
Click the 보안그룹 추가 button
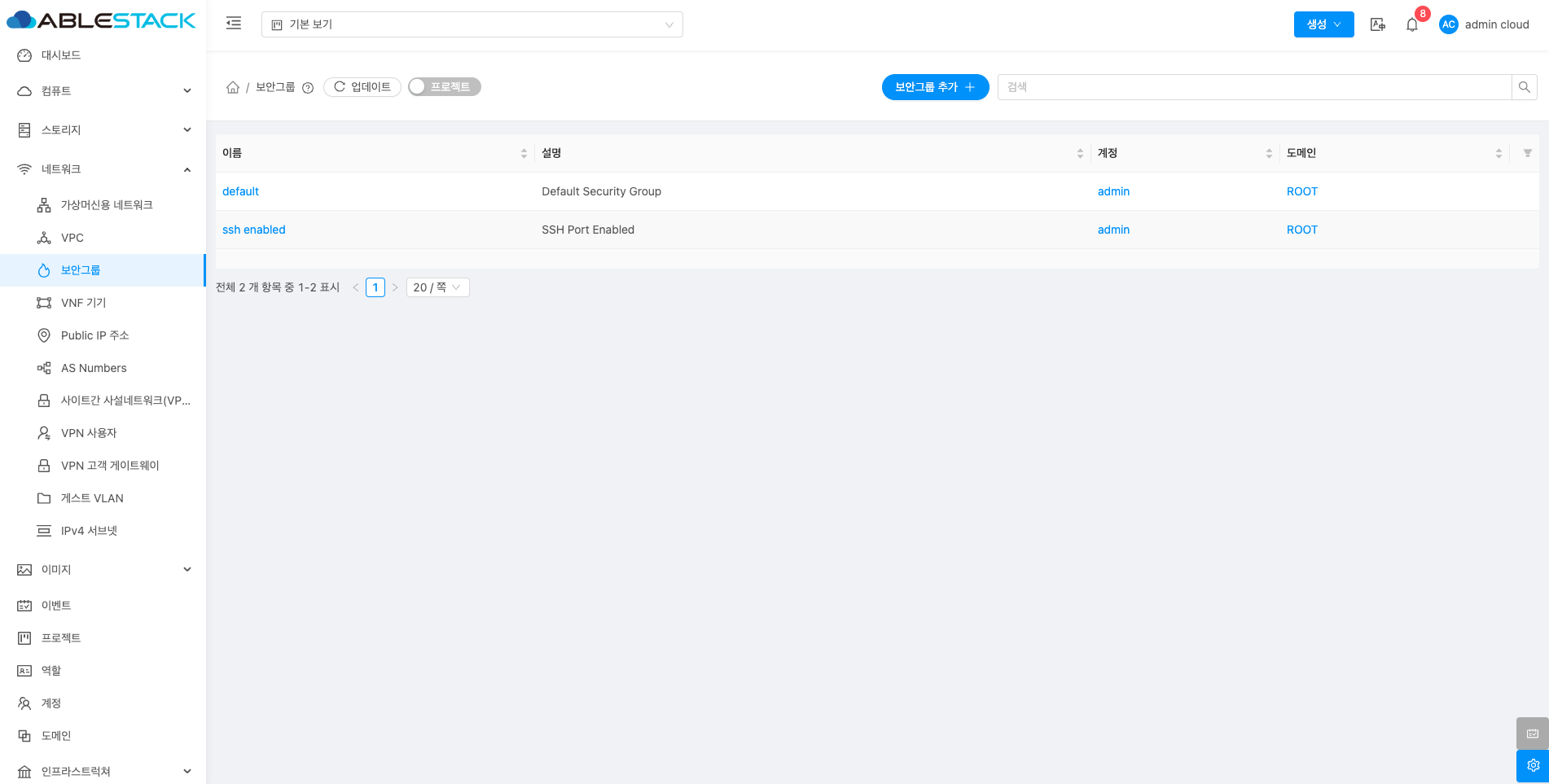pos(935,87)
